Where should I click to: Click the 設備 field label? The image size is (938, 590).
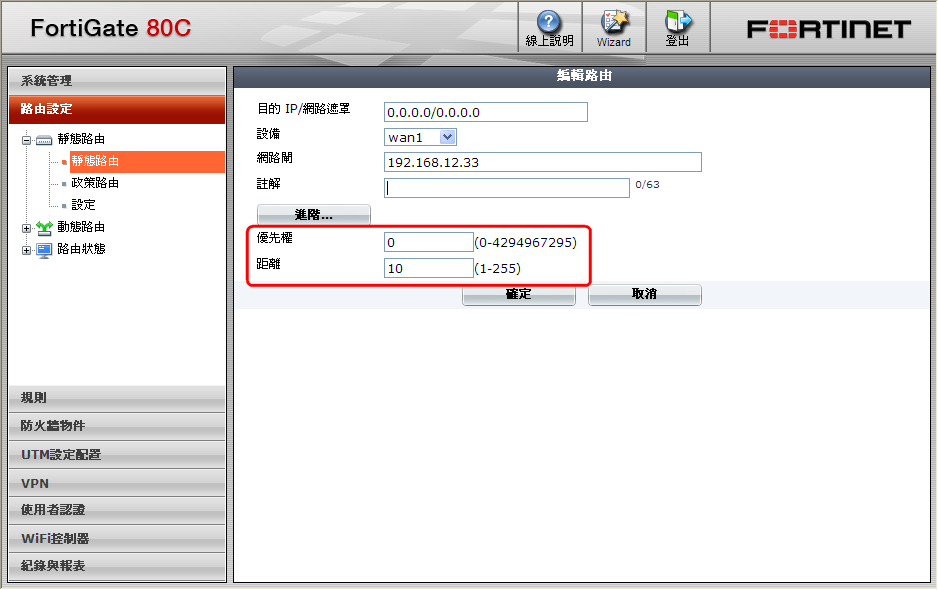[x=269, y=134]
